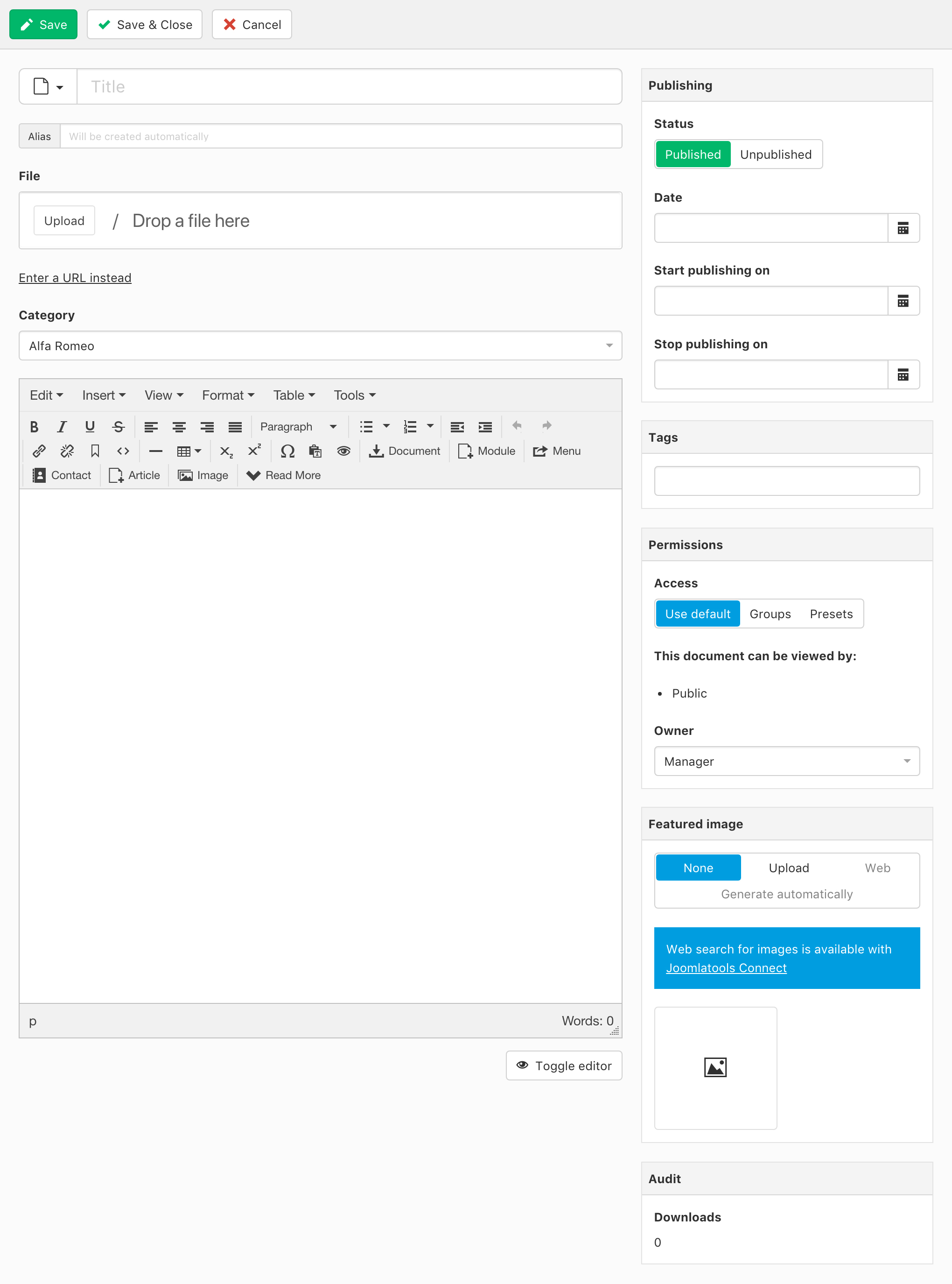Click the insert link icon
Viewport: 952px width, 1284px height.
pos(39,451)
